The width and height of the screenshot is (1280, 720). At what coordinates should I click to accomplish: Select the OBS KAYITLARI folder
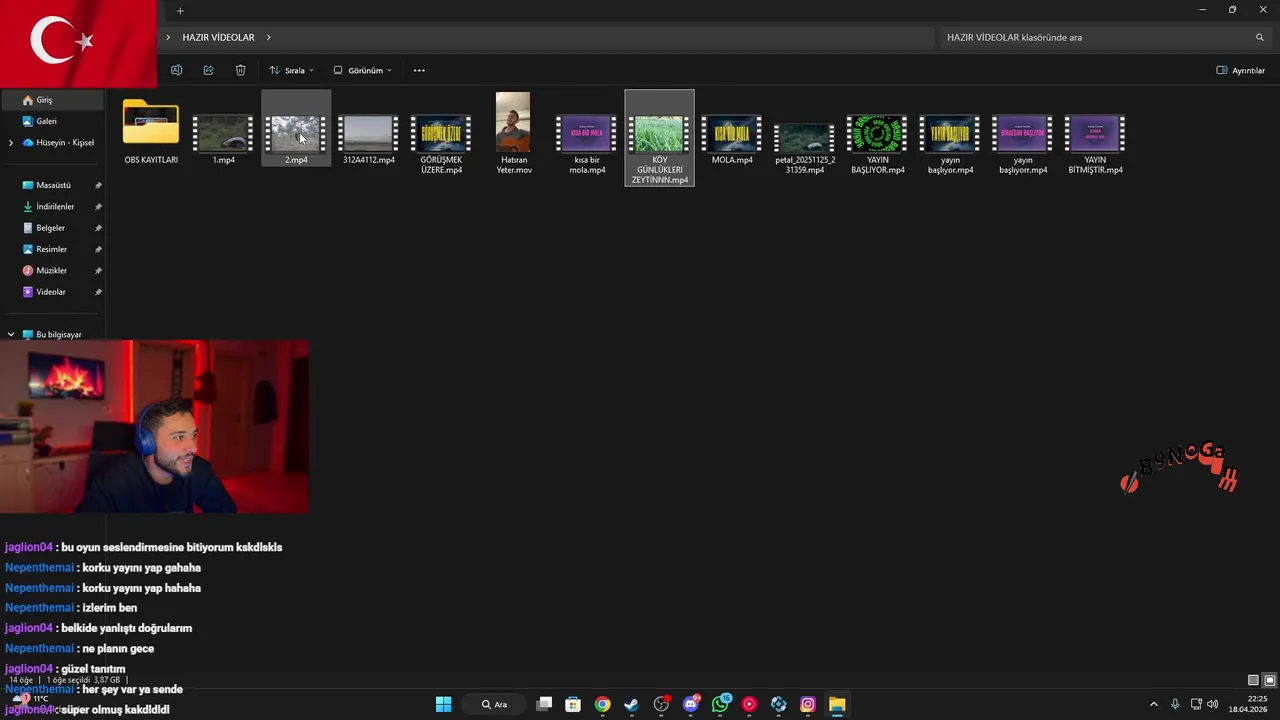pyautogui.click(x=151, y=130)
